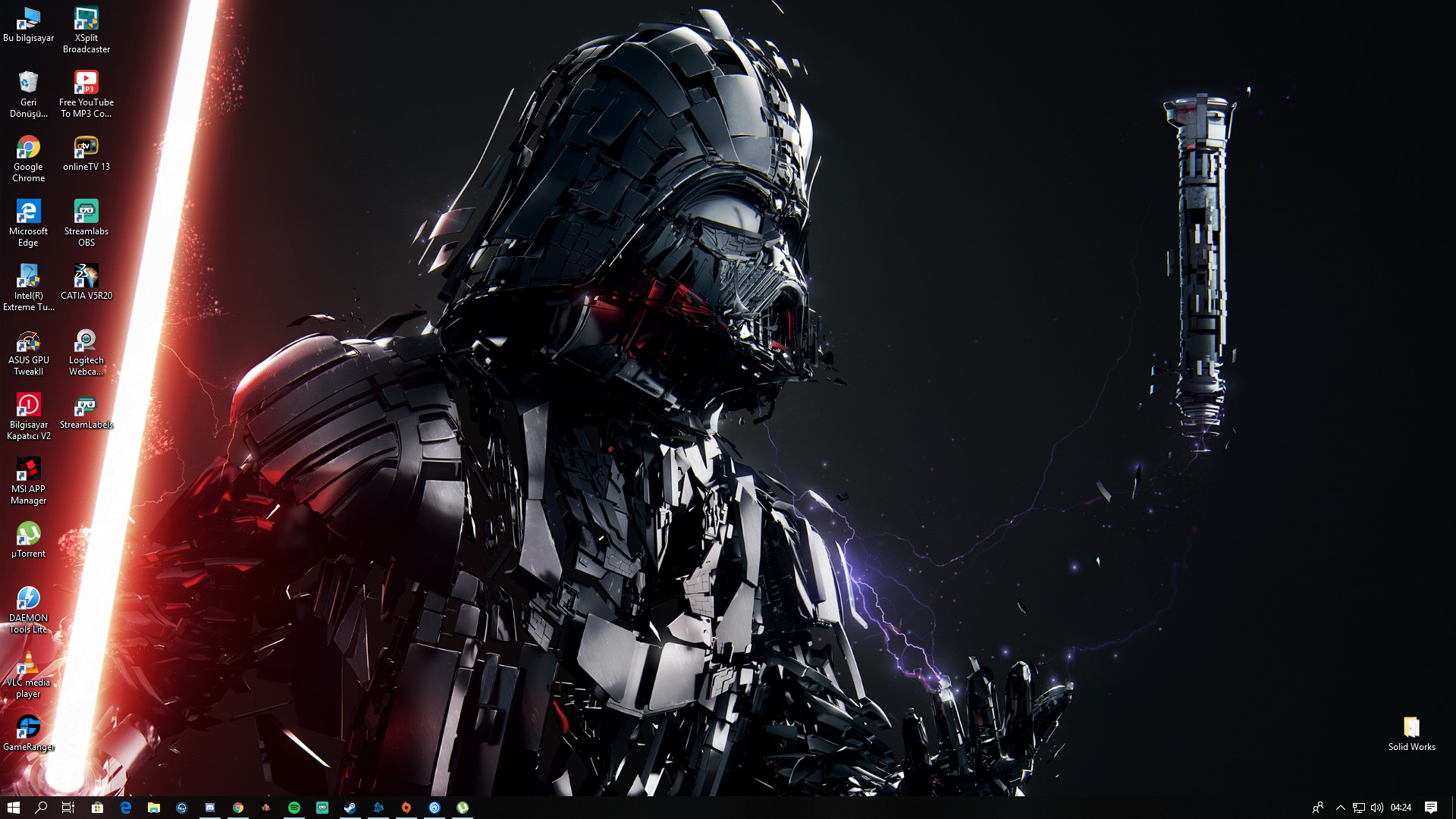Select the XSplit Broadcaster desktop icon
Viewport: 1456px width, 819px height.
point(86,19)
